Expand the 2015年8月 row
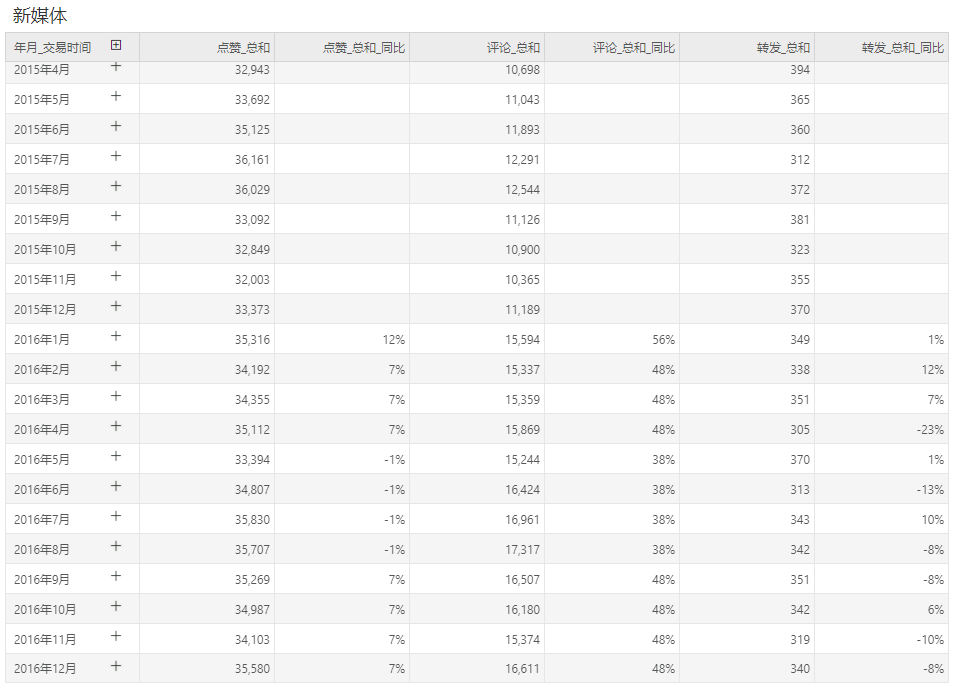Screen dimensions: 958x691 (x=115, y=186)
